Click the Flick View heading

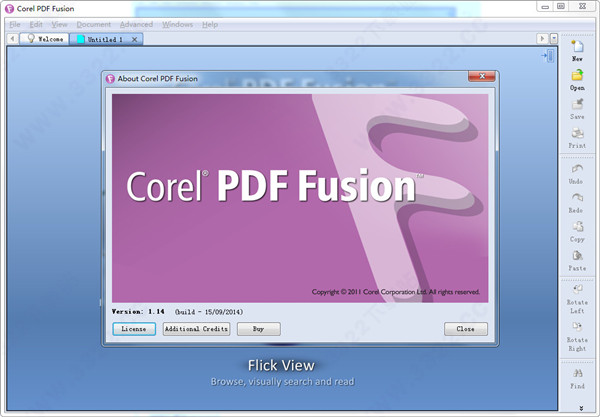tap(281, 365)
